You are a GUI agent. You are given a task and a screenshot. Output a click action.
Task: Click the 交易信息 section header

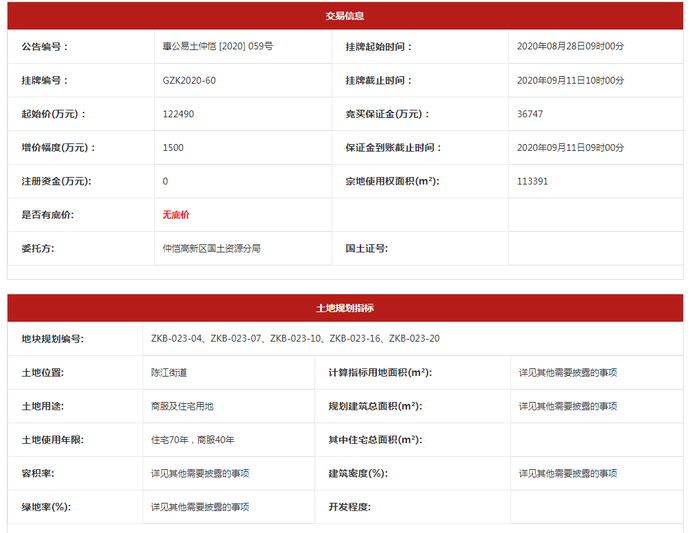pos(345,16)
